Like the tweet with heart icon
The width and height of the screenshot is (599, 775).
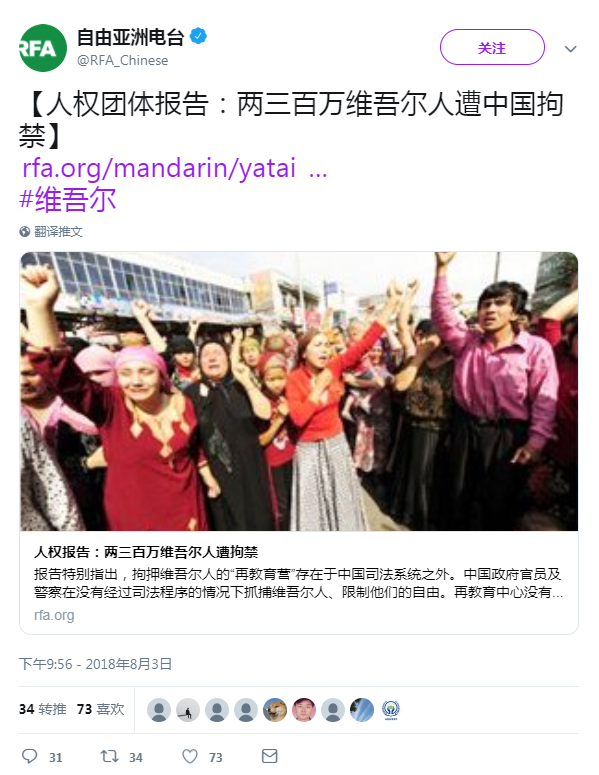pos(190,756)
